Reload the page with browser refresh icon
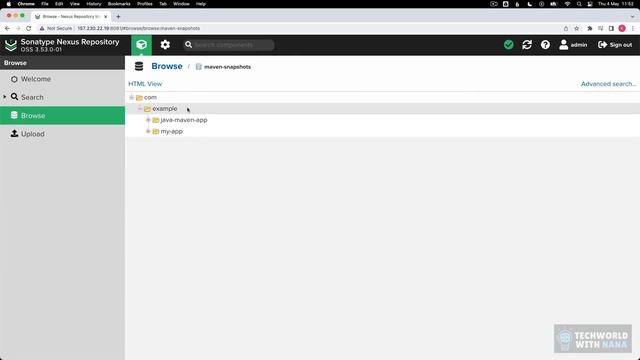Viewport: 640px width, 360px height. click(x=29, y=28)
